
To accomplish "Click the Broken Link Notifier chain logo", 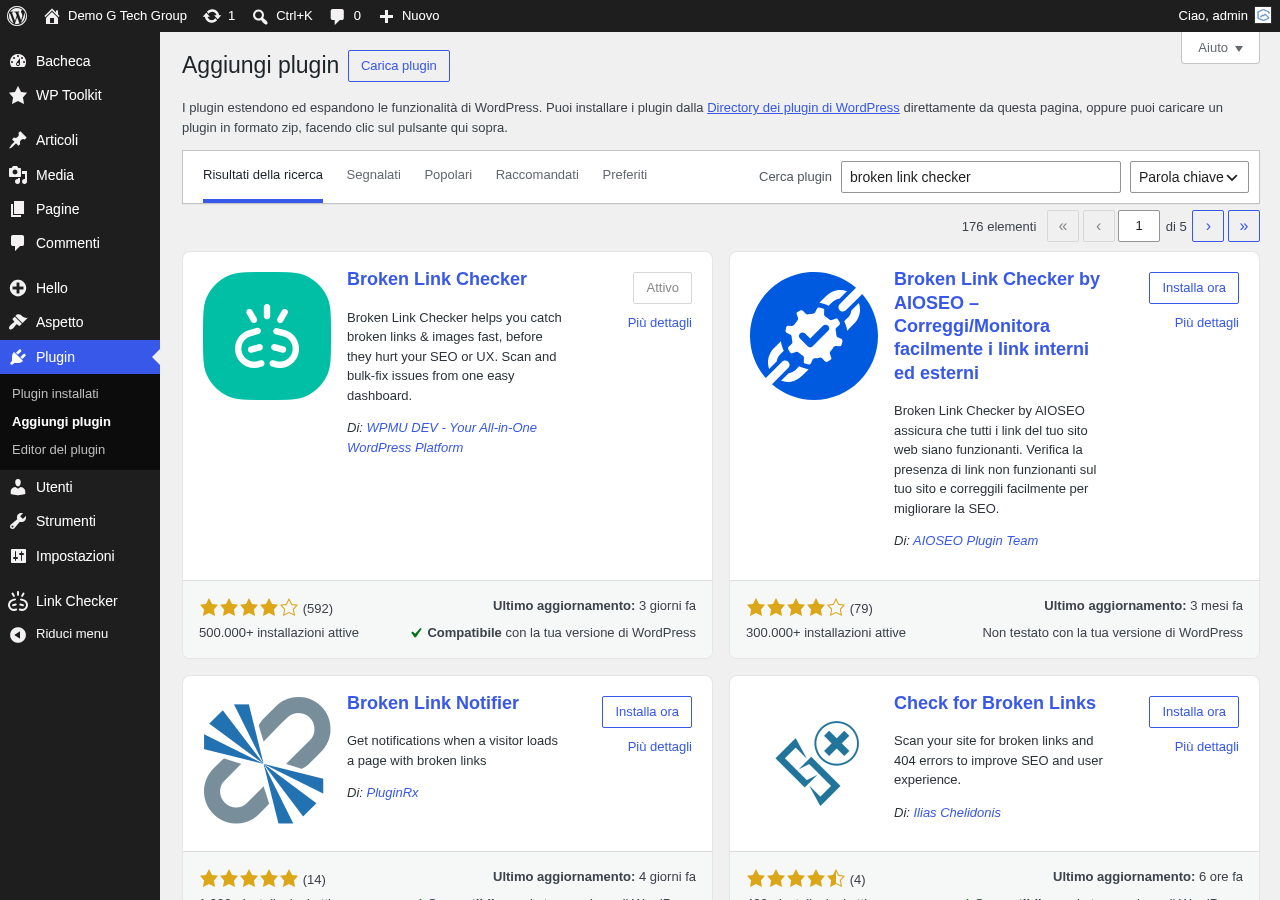I will click(x=267, y=760).
